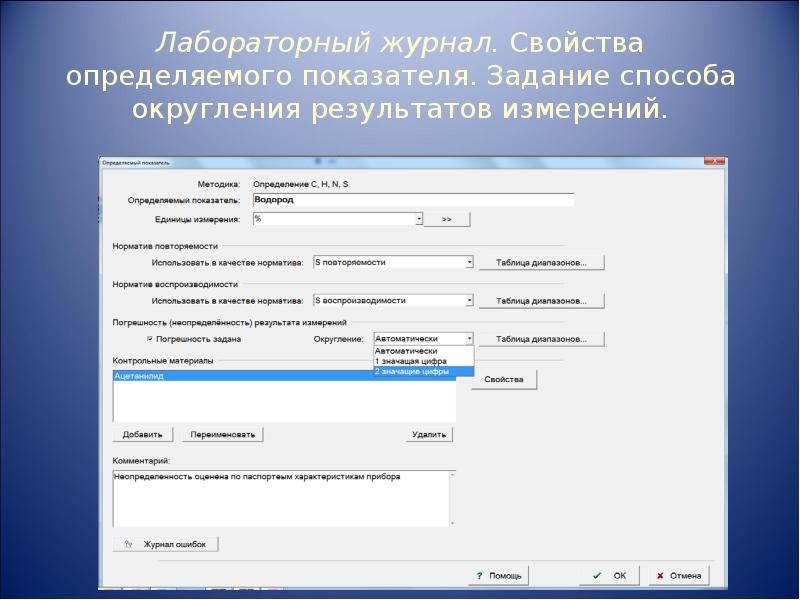Click the >> button beside units field

(x=447, y=219)
